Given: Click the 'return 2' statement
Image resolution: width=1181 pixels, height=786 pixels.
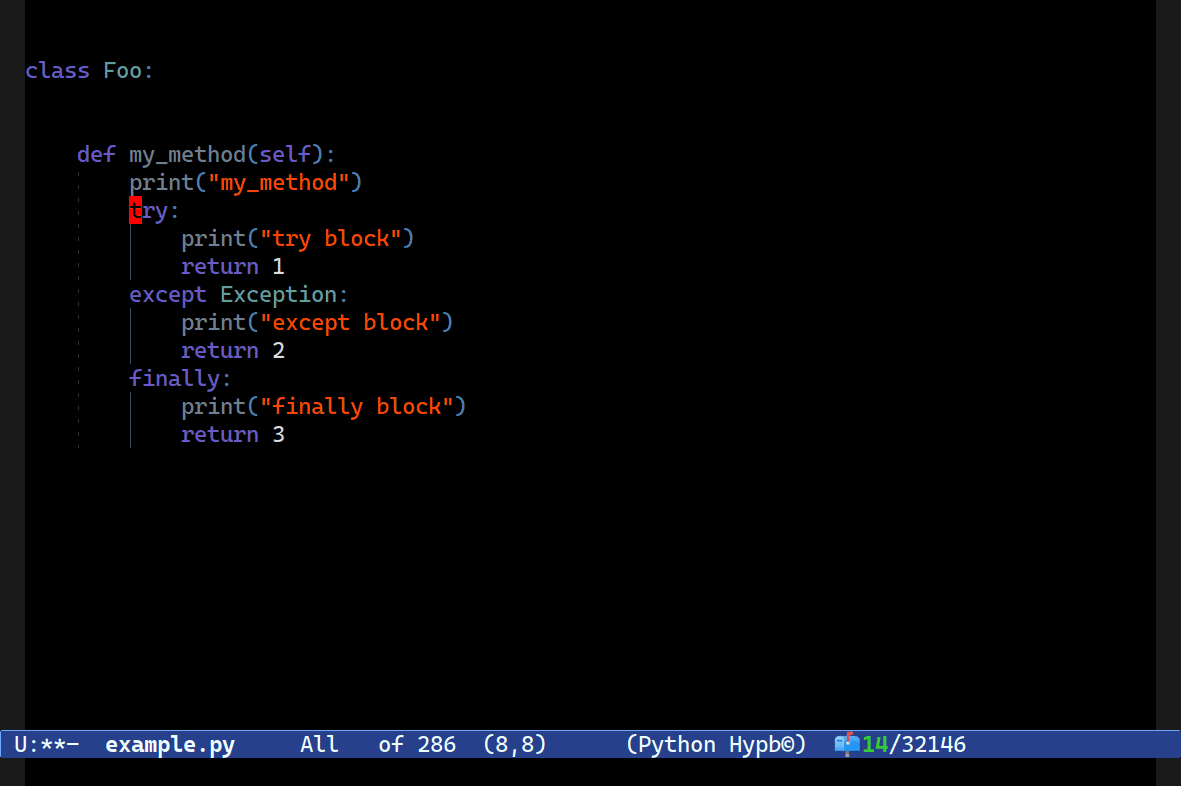Looking at the screenshot, I should click(x=233, y=351).
